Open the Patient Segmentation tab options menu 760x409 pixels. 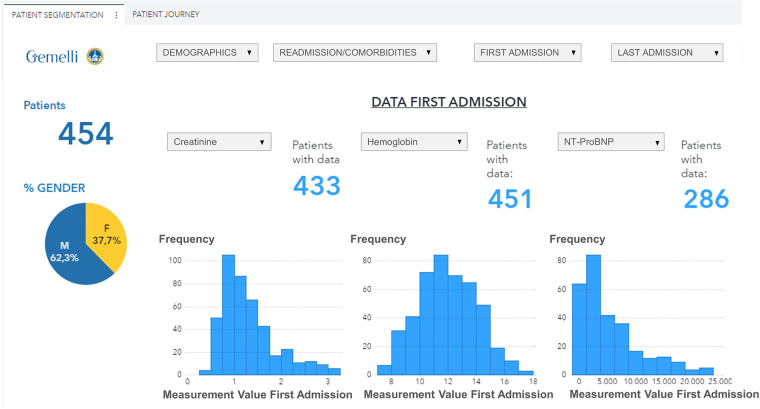coord(117,15)
